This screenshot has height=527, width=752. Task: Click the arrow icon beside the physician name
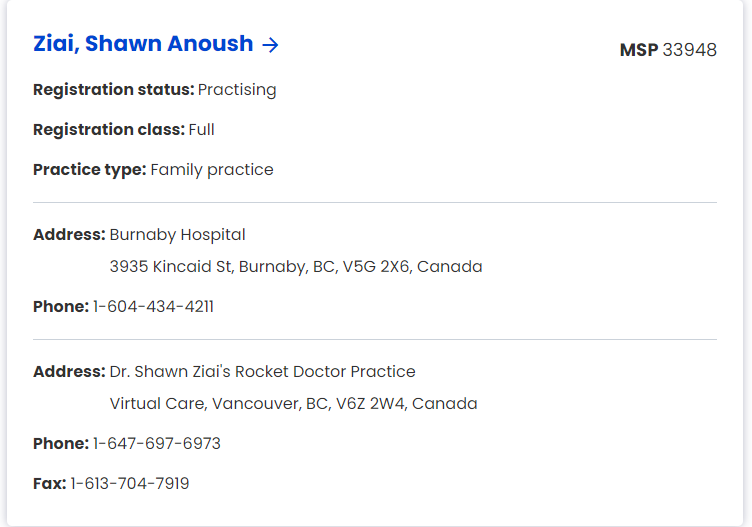click(x=270, y=44)
